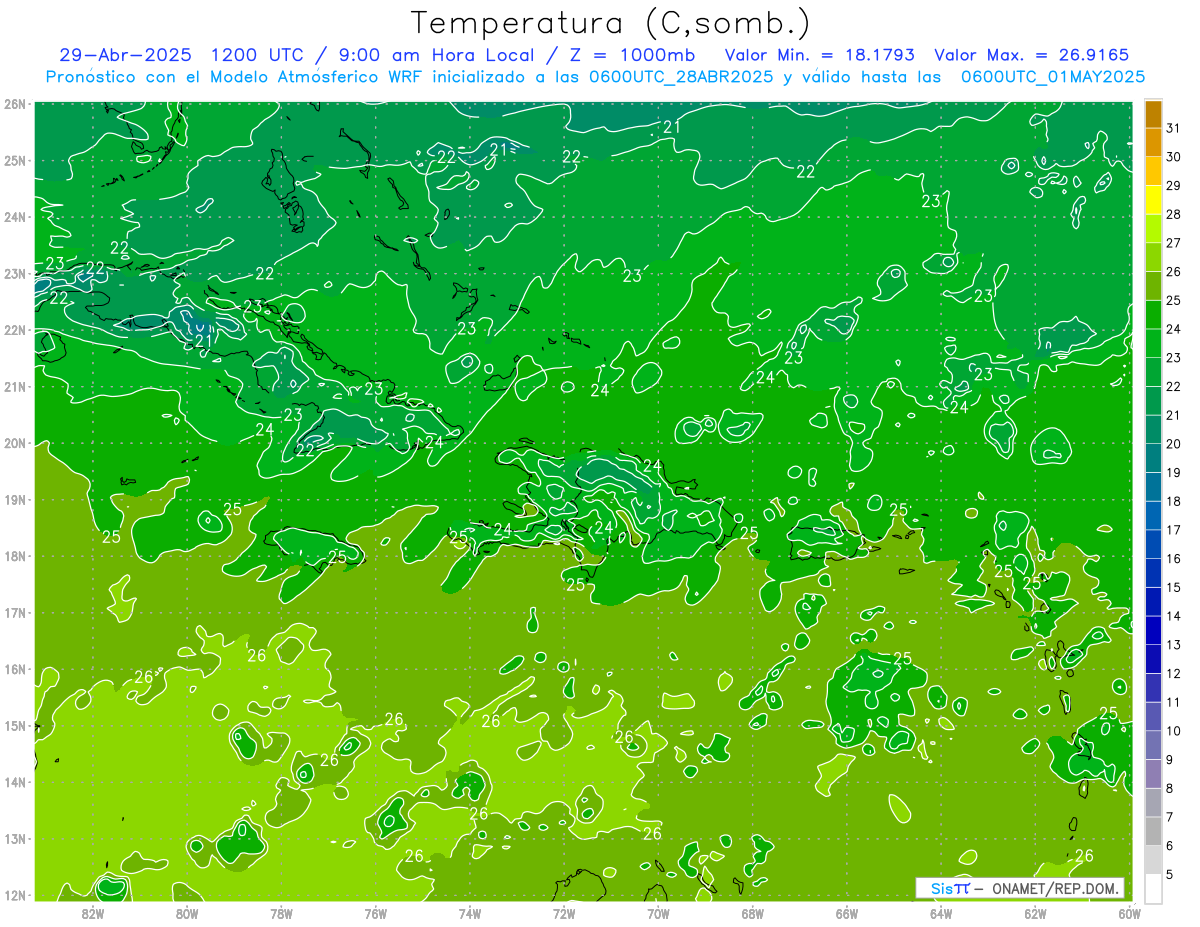Click color scale label "11"
Image resolution: width=1200 pixels, height=927 pixels.
pyautogui.click(x=1174, y=702)
